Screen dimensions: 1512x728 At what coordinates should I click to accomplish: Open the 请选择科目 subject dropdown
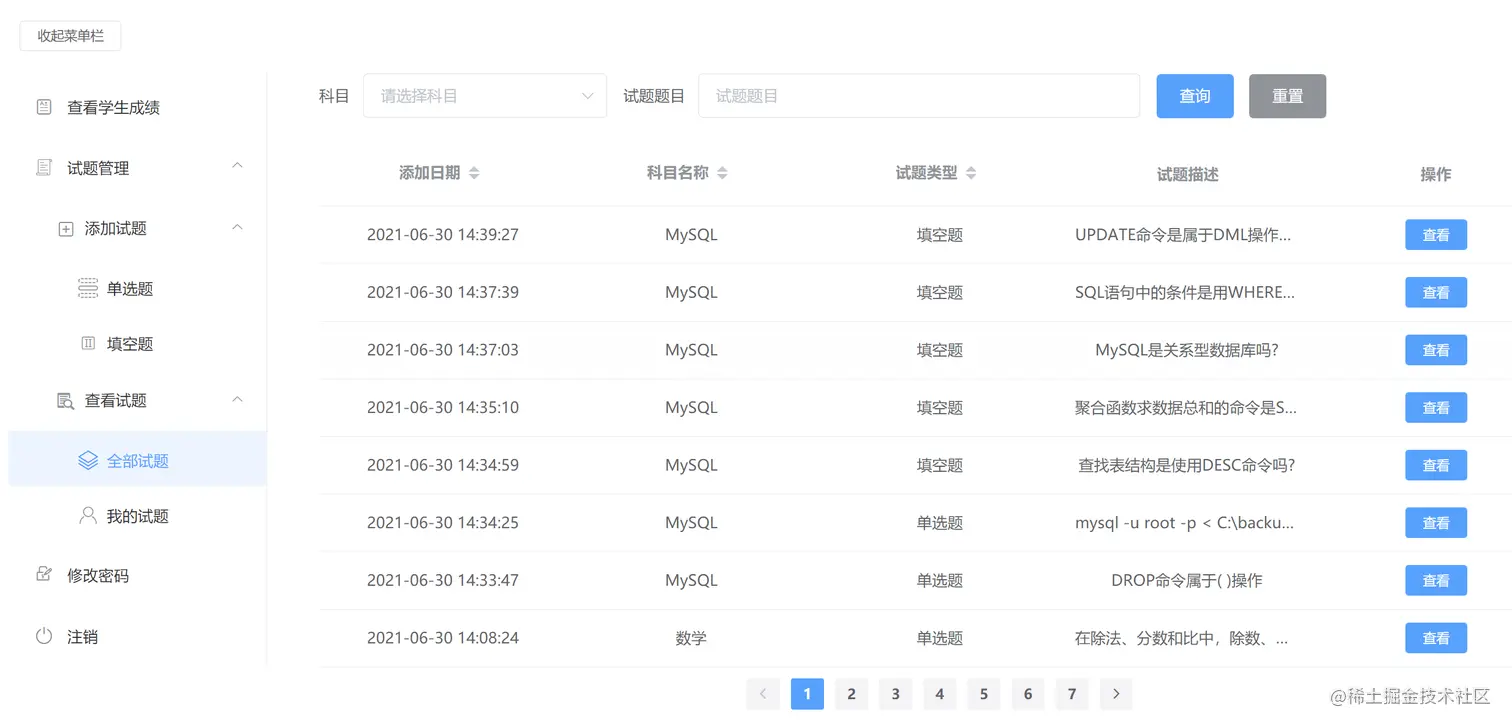485,96
